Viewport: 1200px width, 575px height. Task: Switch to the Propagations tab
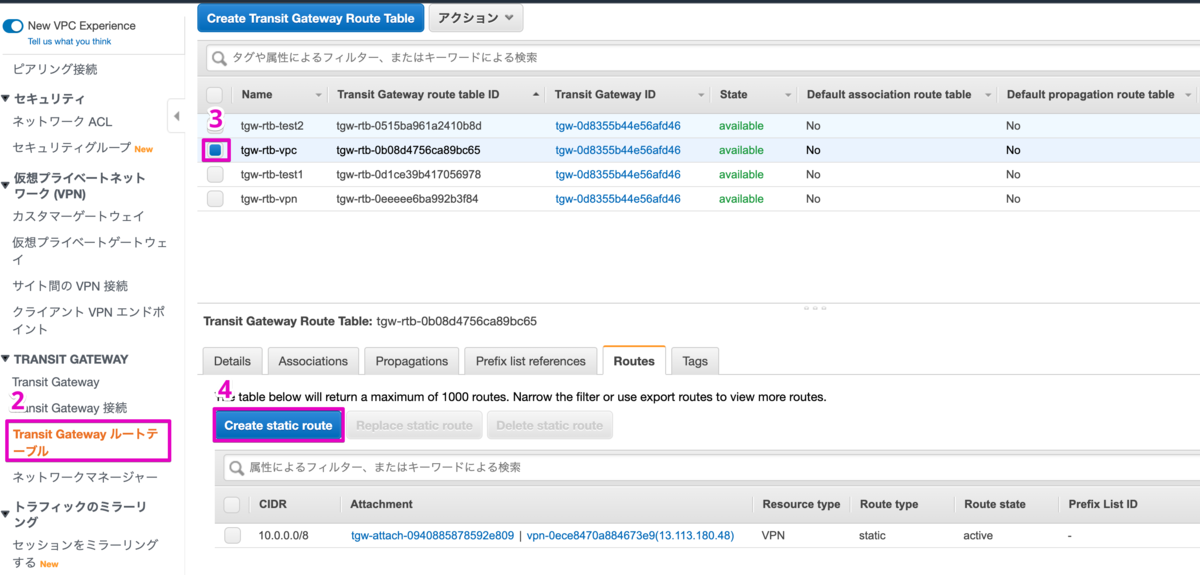click(412, 361)
